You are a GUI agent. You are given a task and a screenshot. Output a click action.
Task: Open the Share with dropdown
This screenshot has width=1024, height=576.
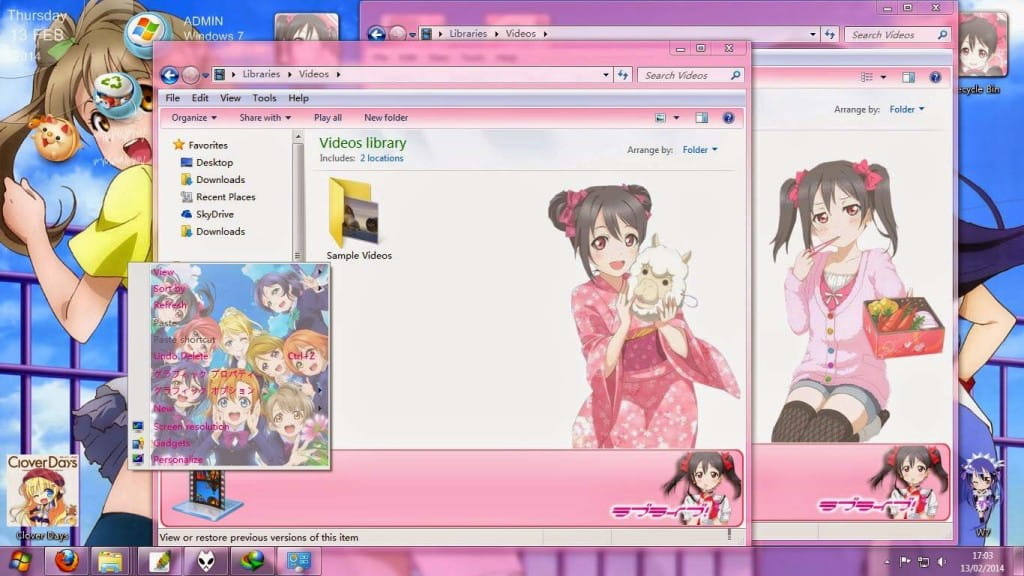pyautogui.click(x=263, y=117)
